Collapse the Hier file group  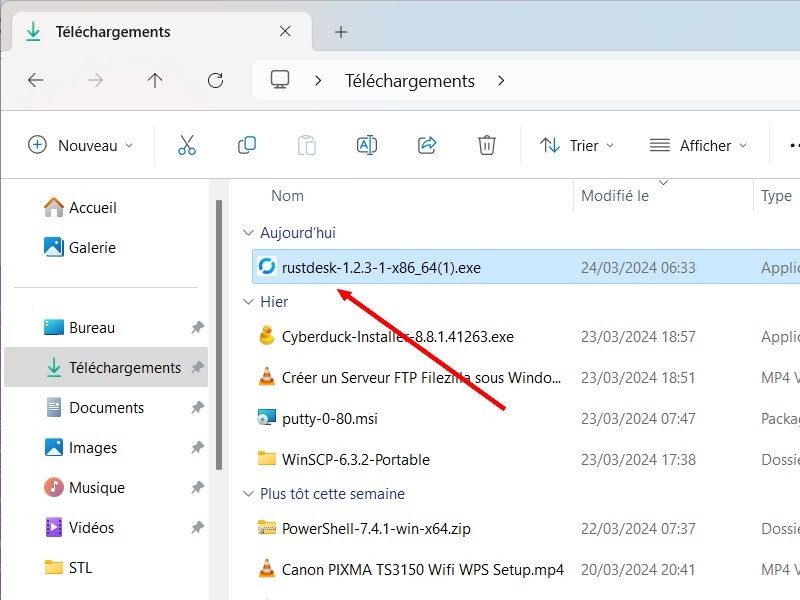tap(248, 302)
